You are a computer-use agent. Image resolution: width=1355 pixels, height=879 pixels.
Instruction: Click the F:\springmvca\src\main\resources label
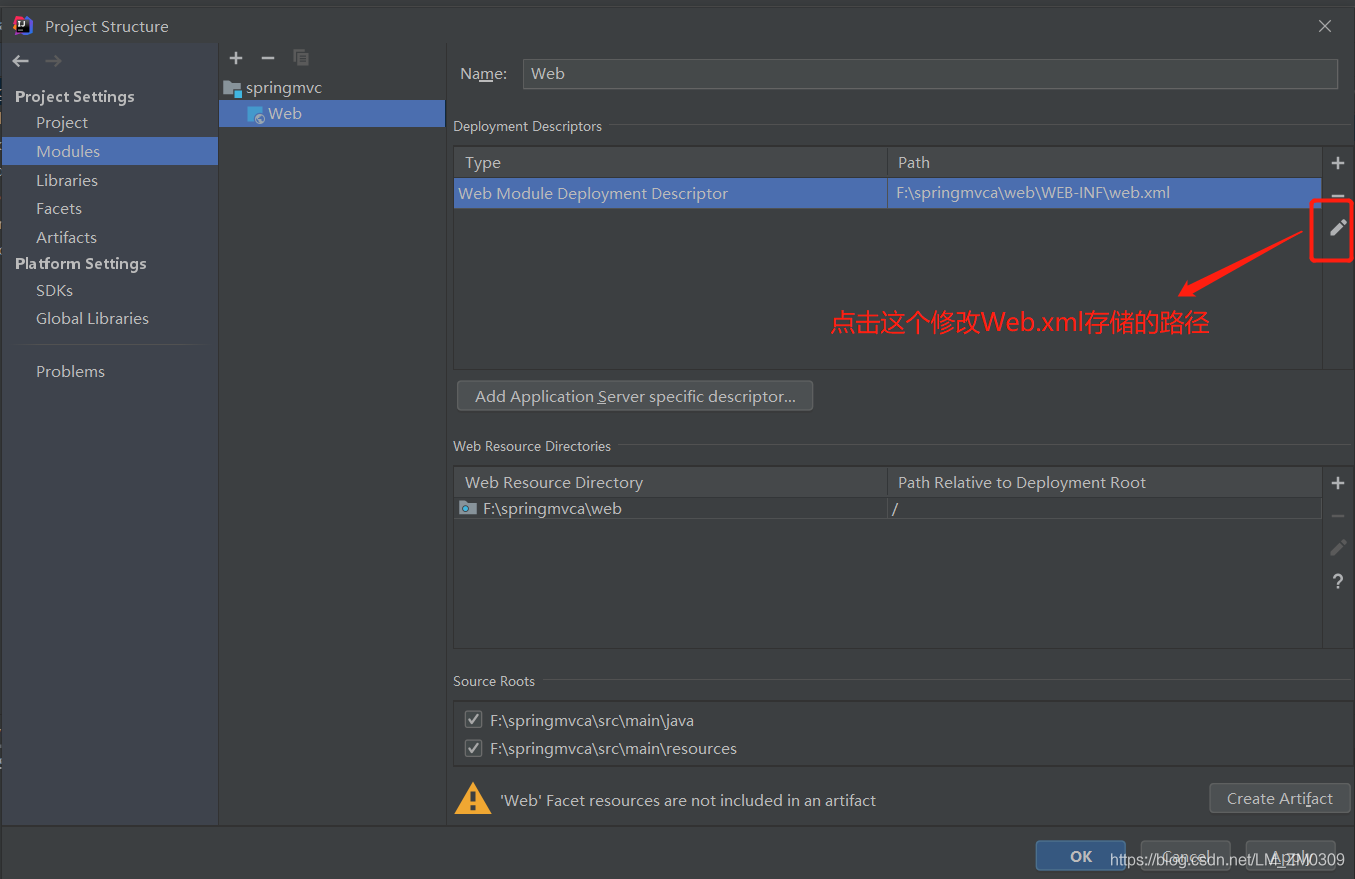pos(613,748)
